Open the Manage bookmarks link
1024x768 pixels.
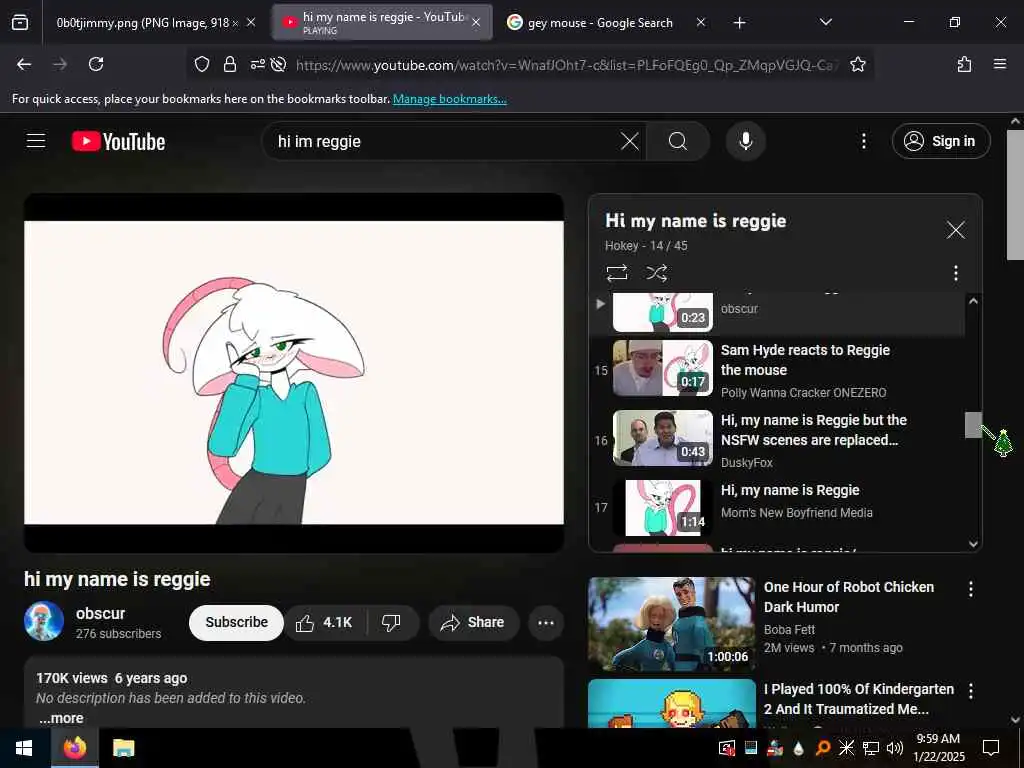[449, 99]
